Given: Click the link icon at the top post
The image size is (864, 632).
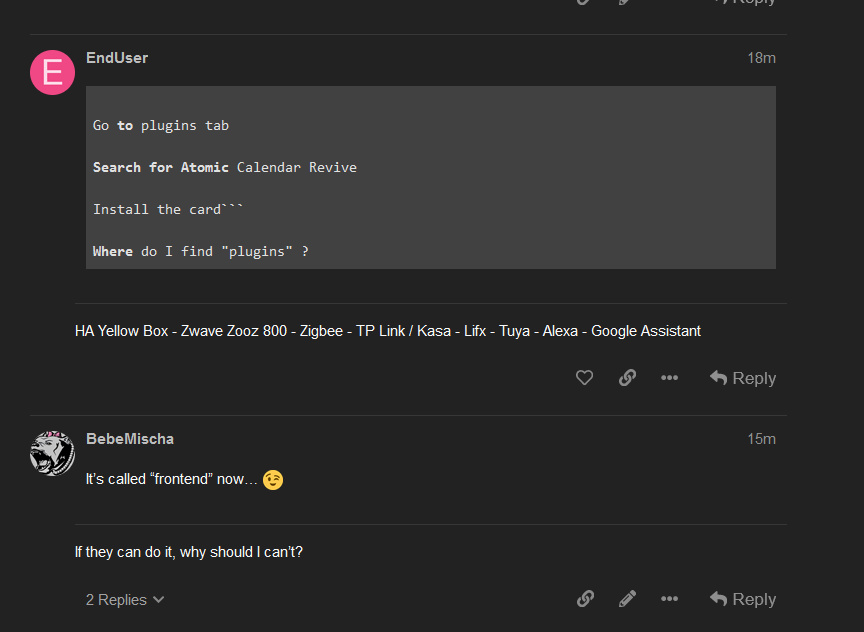Looking at the screenshot, I should click(583, 3).
